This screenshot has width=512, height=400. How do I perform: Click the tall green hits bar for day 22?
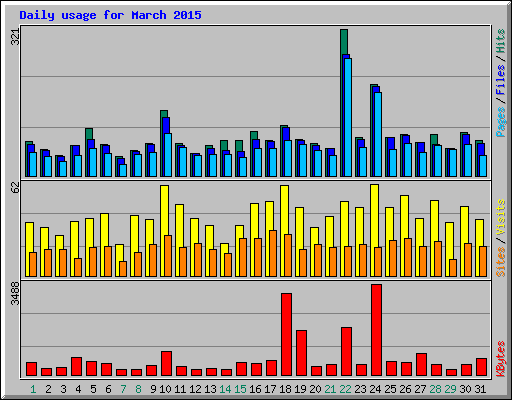click(x=344, y=42)
